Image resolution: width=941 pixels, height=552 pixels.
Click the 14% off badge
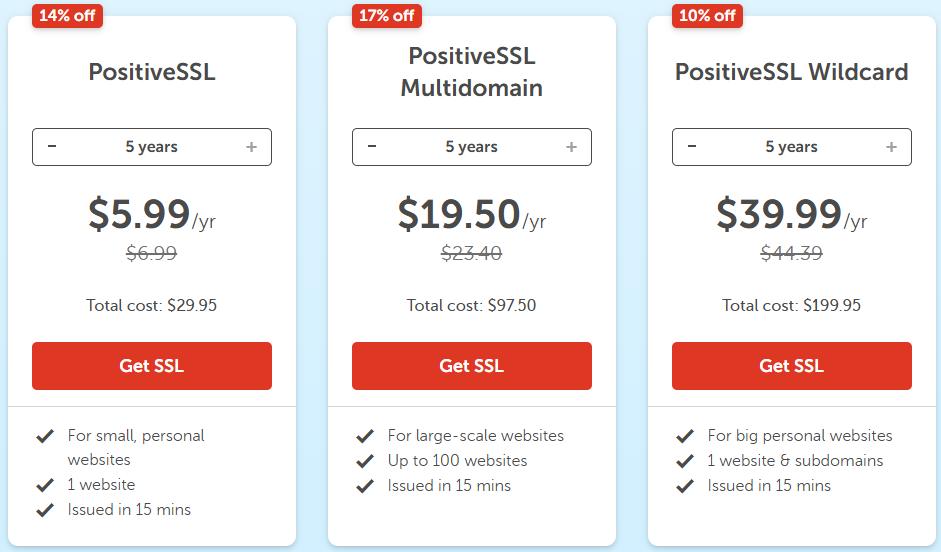click(67, 15)
